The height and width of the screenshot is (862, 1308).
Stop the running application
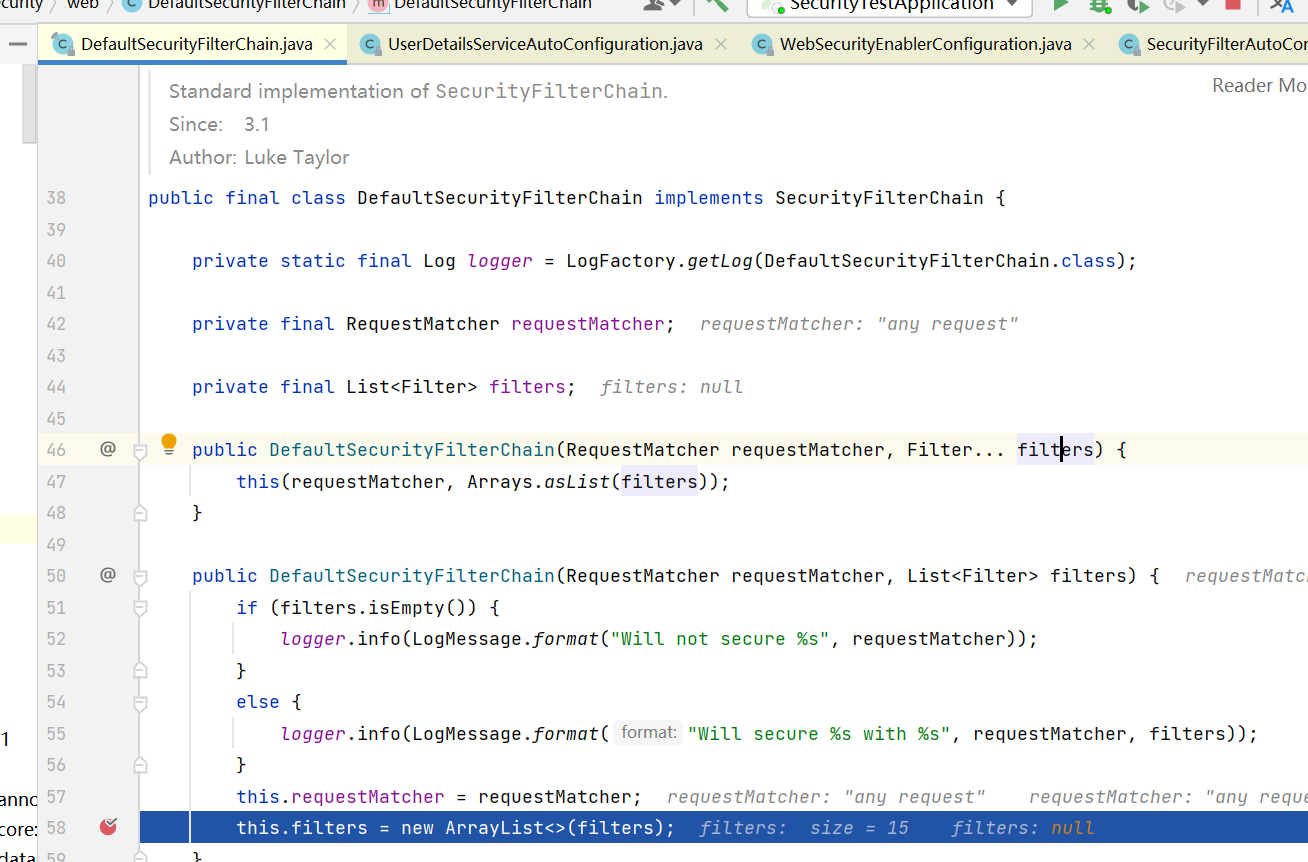tap(1233, 5)
